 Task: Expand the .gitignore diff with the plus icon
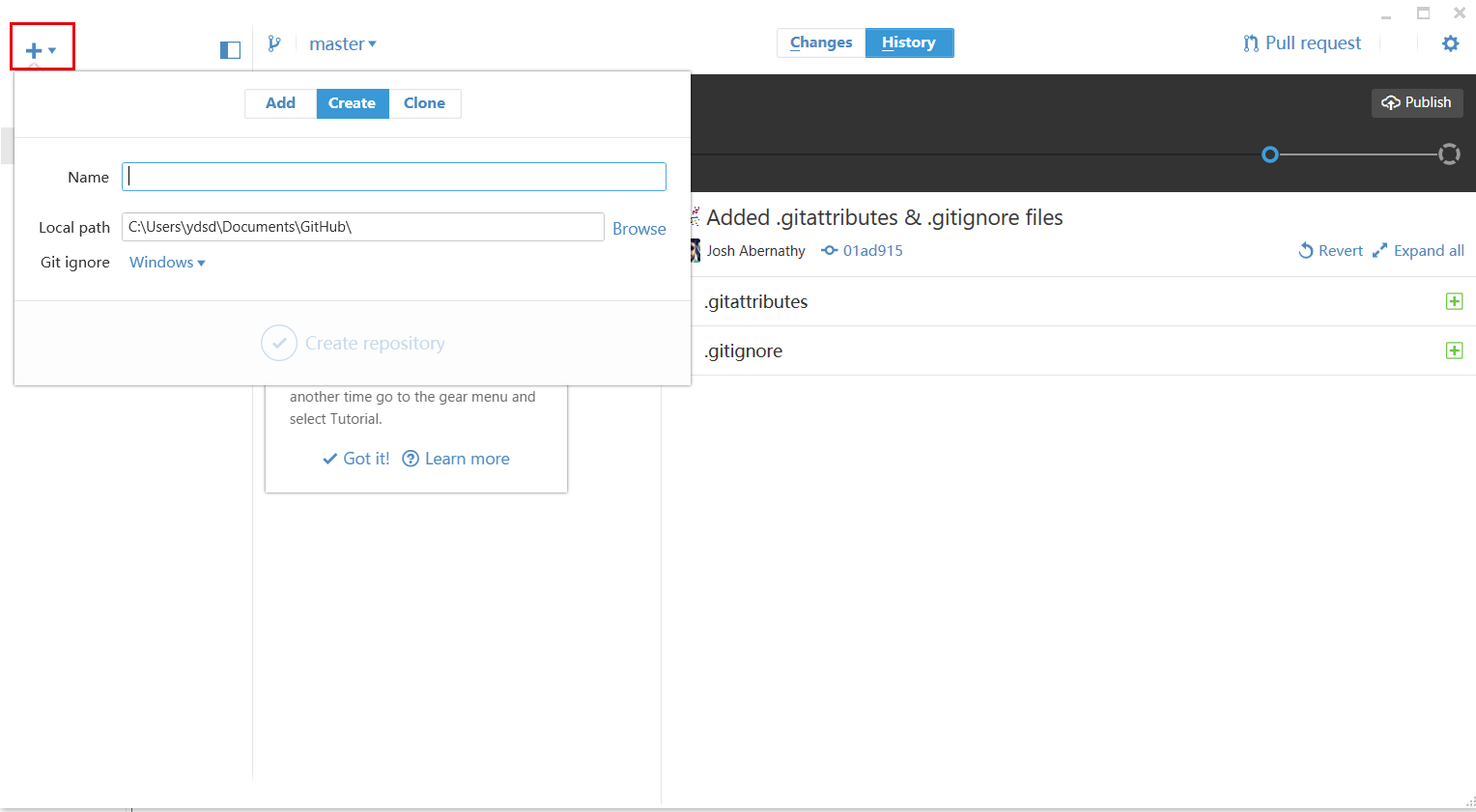(x=1454, y=350)
